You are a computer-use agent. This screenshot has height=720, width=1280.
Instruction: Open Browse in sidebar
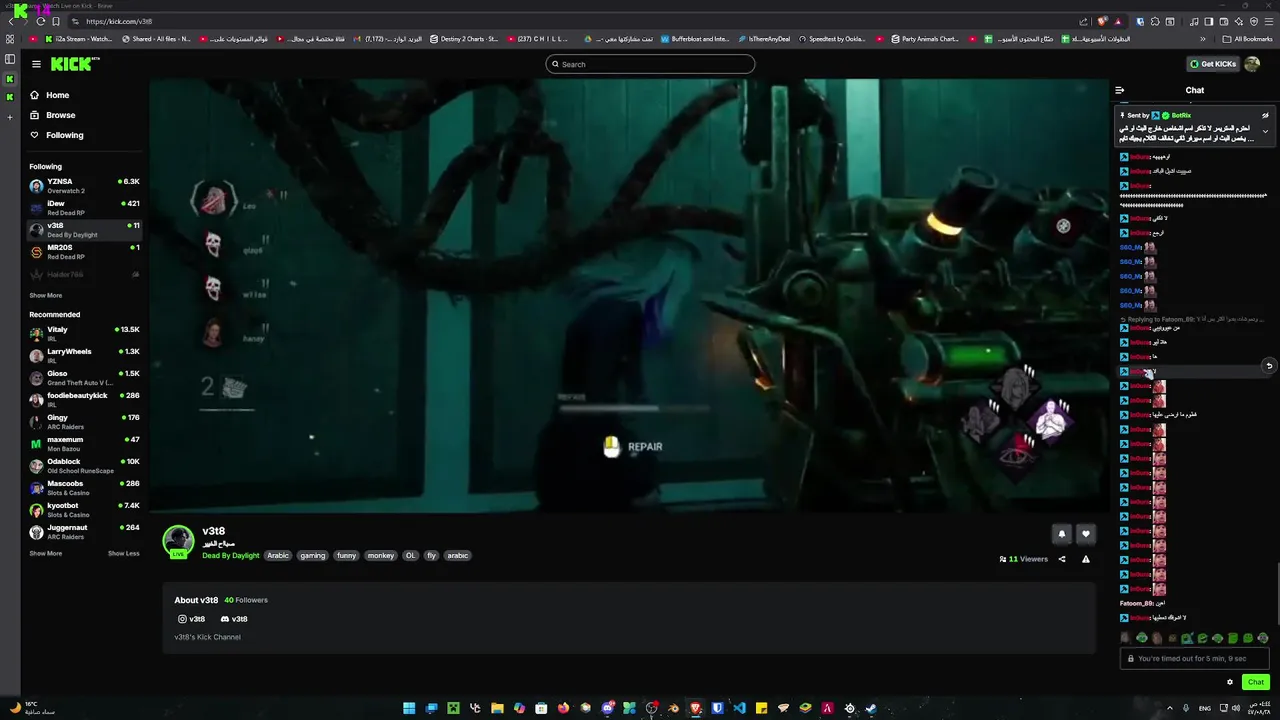(53, 115)
